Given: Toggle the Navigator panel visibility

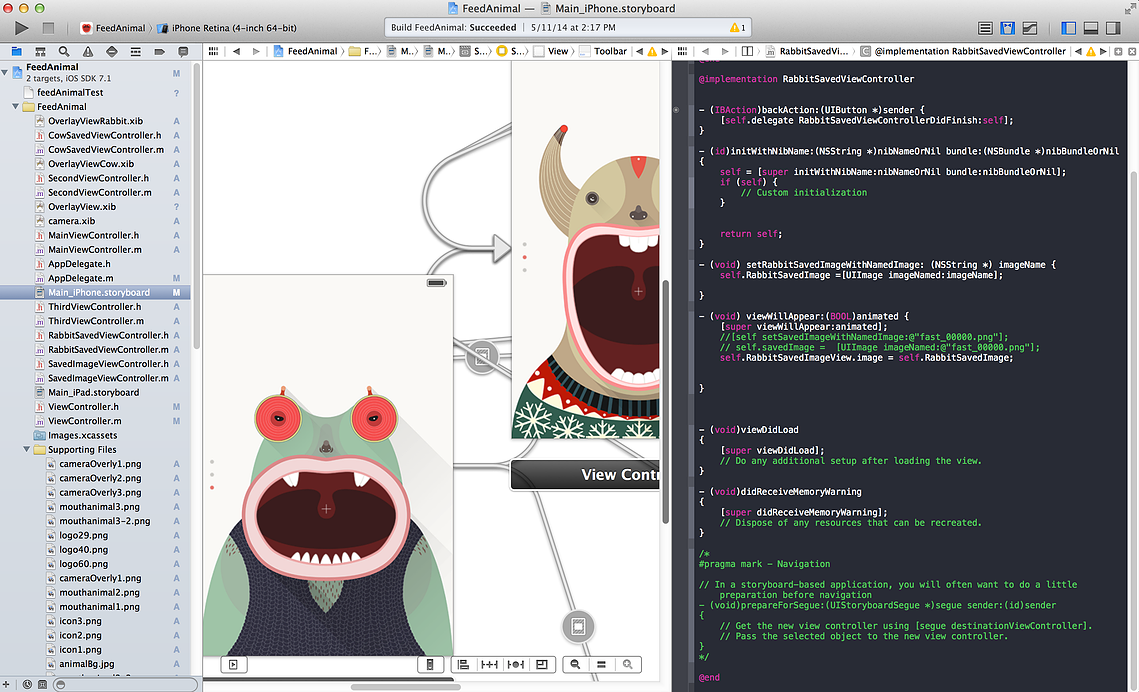Looking at the screenshot, I should [x=1069, y=28].
